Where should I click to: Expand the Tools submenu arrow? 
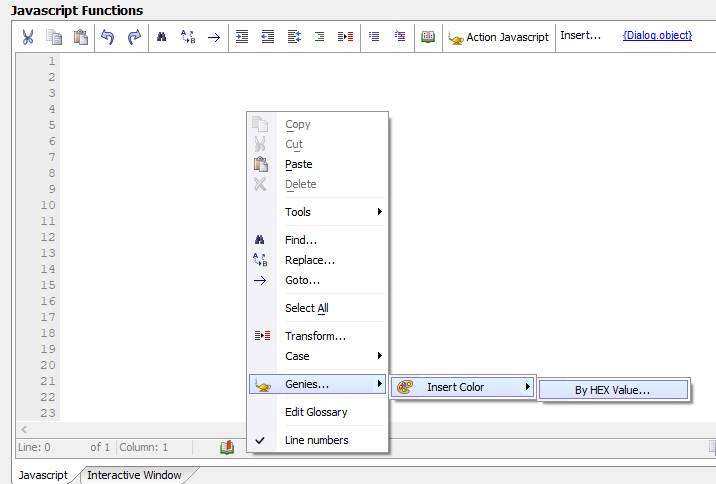coord(379,211)
